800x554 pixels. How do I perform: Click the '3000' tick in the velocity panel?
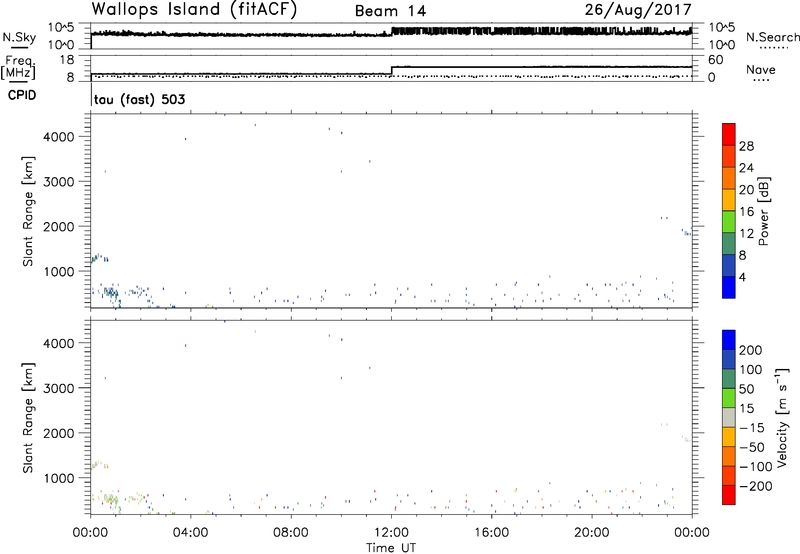tap(59, 388)
